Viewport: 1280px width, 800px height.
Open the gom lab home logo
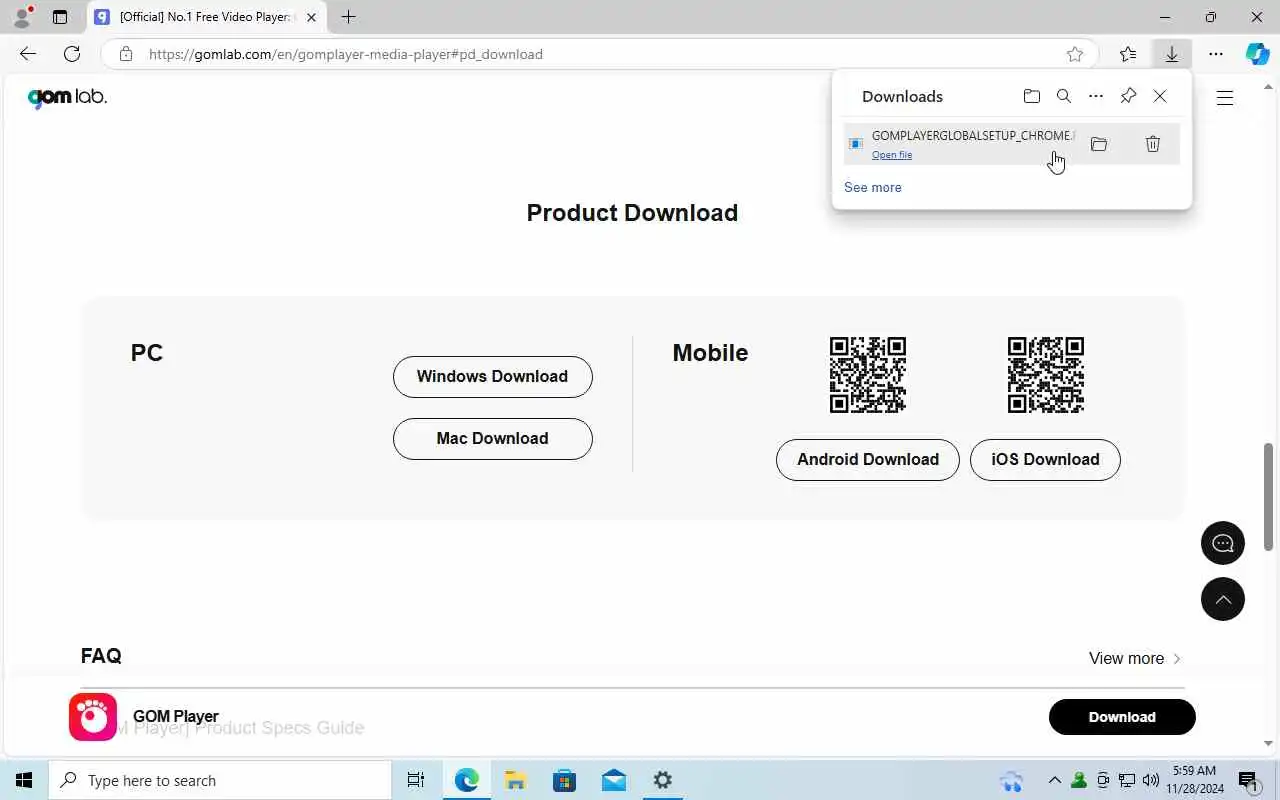67,97
